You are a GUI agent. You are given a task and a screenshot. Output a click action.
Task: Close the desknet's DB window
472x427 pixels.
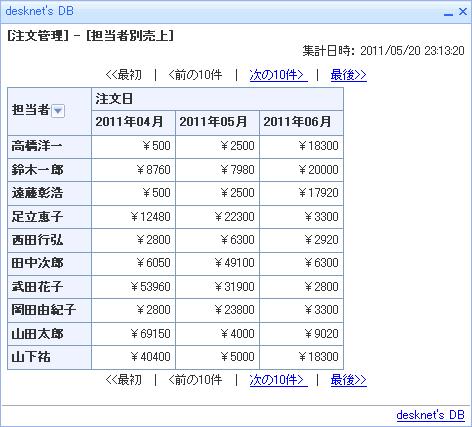click(463, 12)
